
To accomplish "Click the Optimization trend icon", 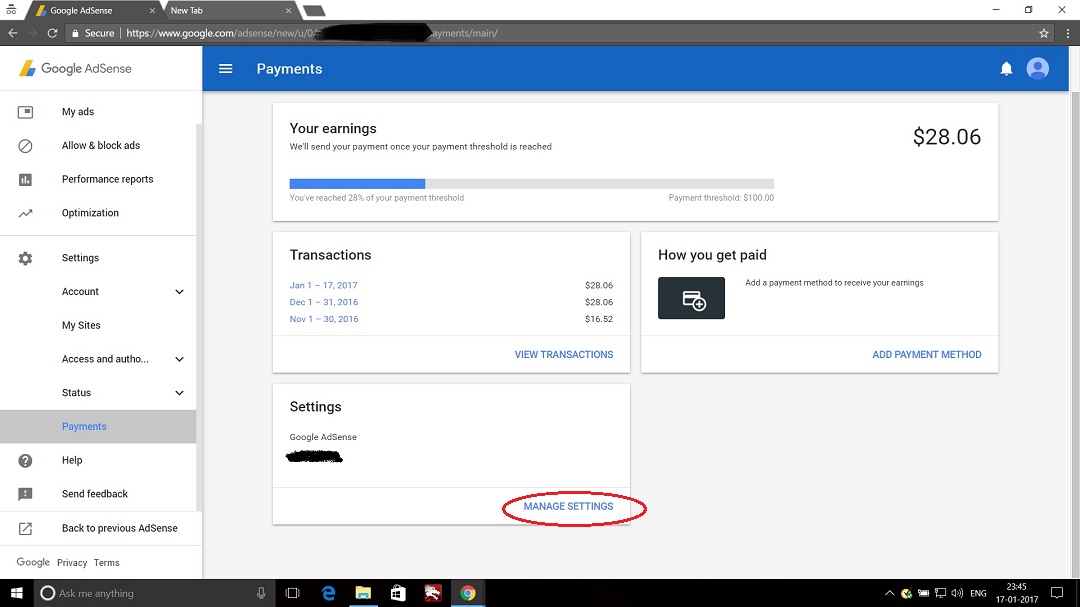I will (x=25, y=213).
